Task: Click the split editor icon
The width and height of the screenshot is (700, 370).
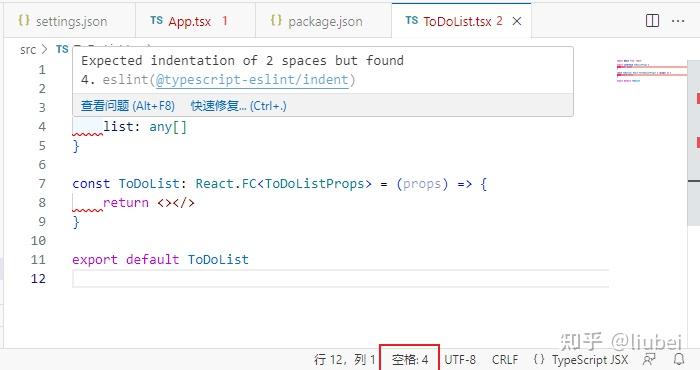Action: (652, 21)
